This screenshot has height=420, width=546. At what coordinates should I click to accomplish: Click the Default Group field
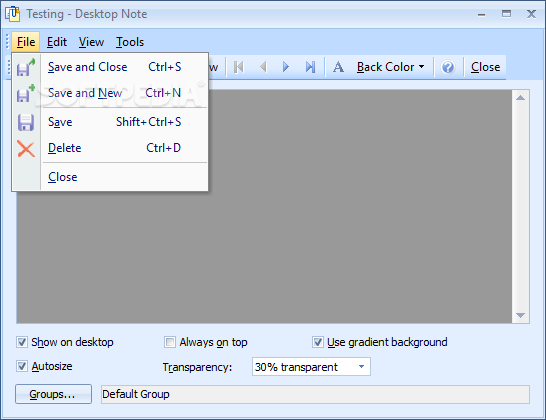(315, 394)
